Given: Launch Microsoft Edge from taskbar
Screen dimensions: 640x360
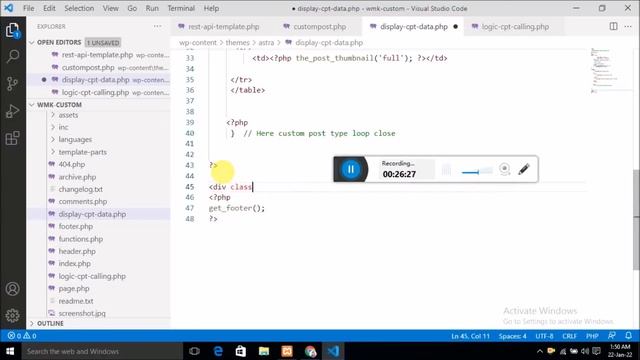Looking at the screenshot, I should (x=218, y=351).
